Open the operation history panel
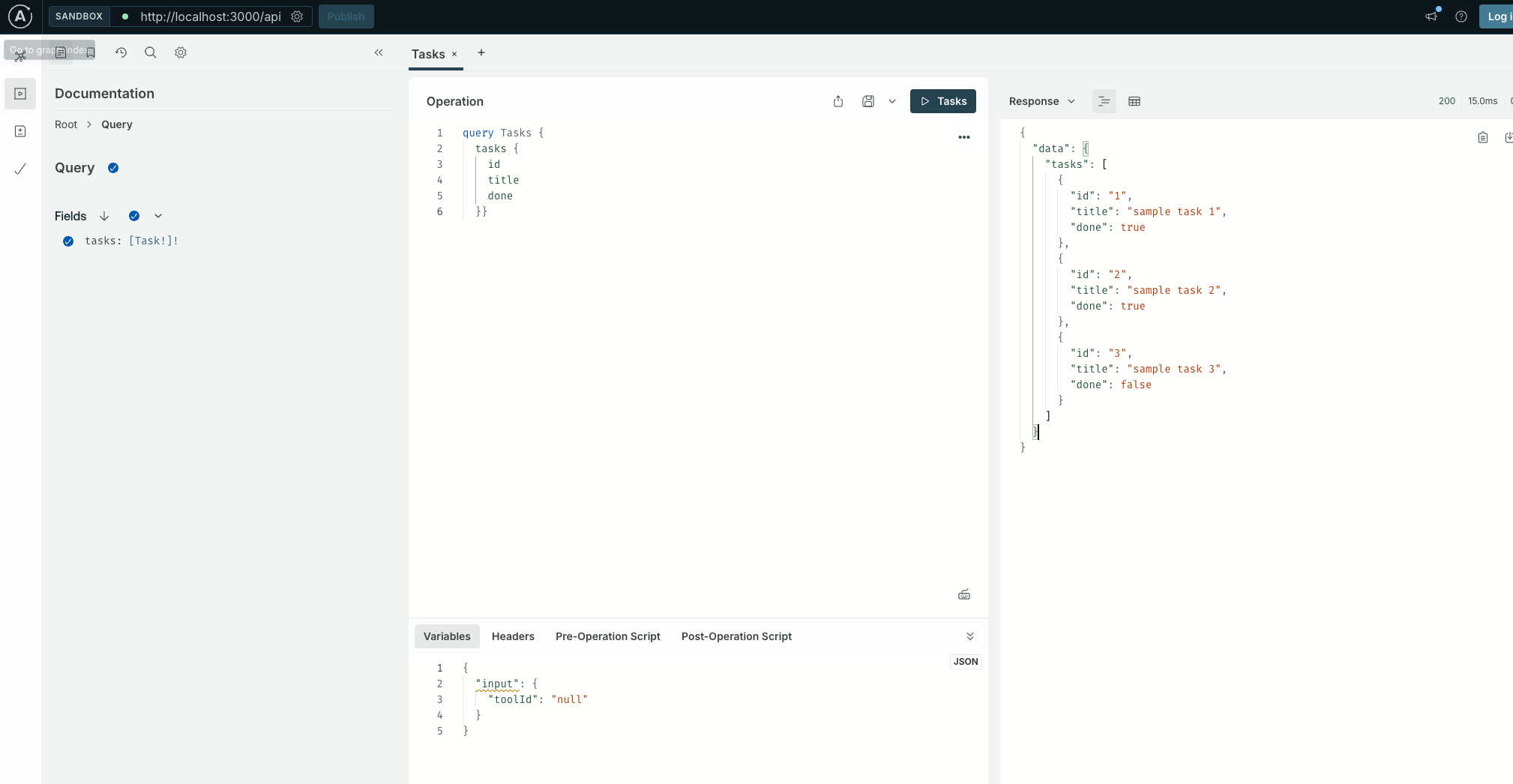Viewport: 1513px width, 784px height. pyautogui.click(x=121, y=52)
